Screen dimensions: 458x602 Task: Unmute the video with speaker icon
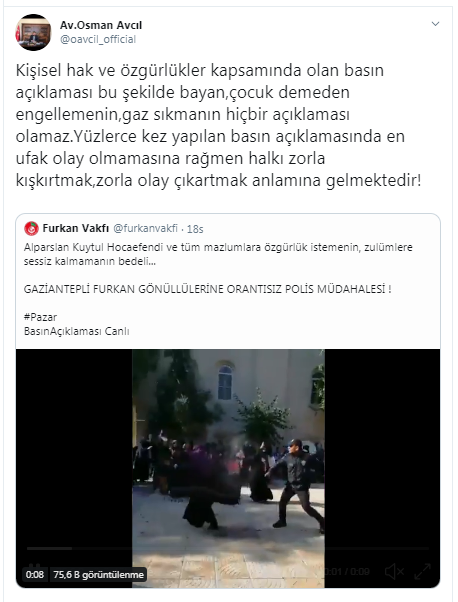394,572
